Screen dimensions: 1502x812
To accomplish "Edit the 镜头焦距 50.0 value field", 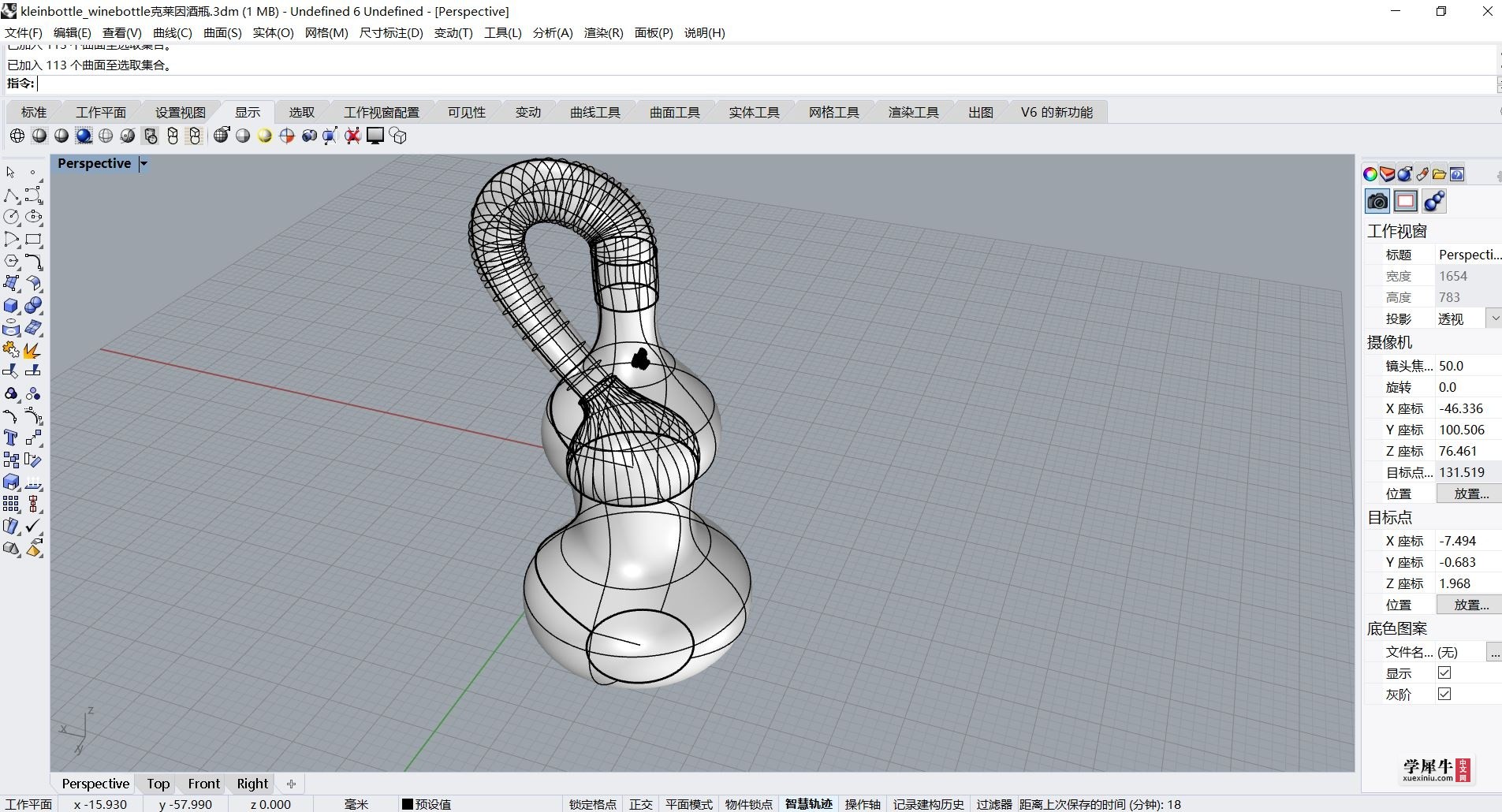I will [x=1469, y=366].
